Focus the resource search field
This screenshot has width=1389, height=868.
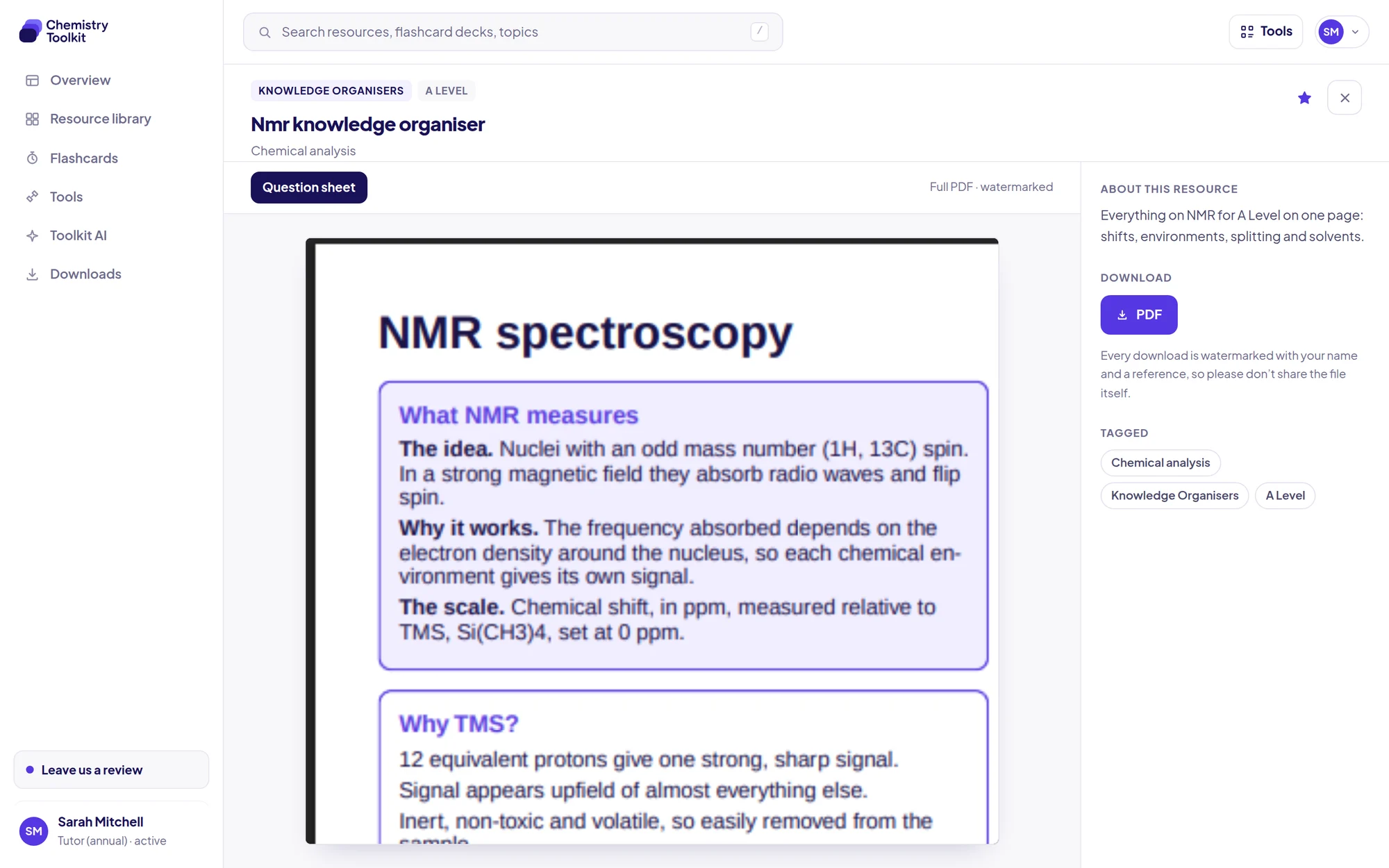513,32
